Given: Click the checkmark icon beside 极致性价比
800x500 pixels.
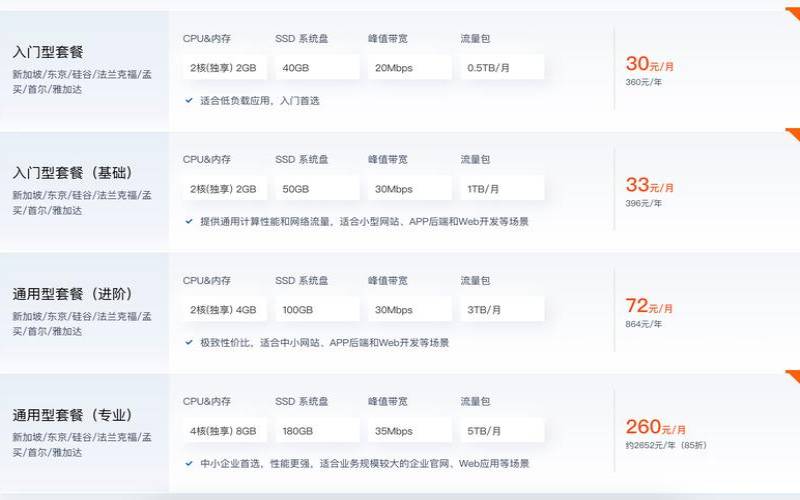Looking at the screenshot, I should (x=189, y=342).
